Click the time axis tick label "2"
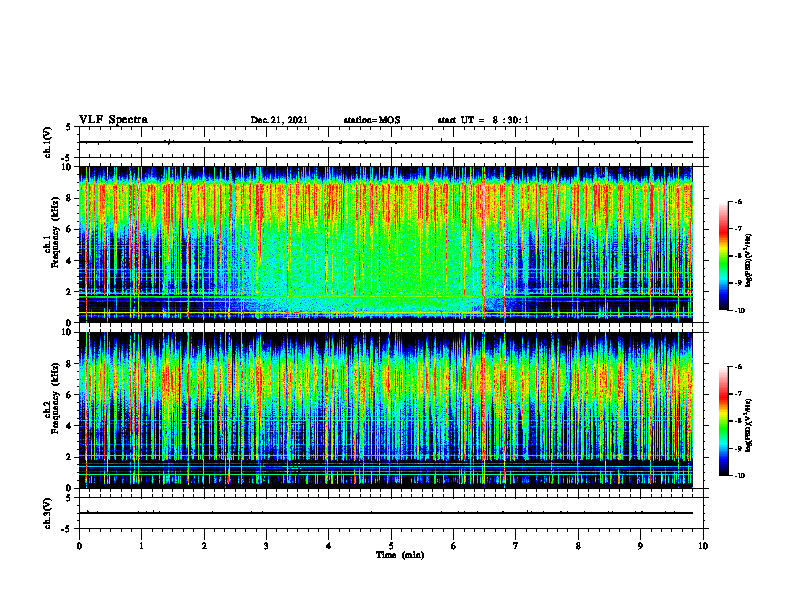 click(204, 546)
